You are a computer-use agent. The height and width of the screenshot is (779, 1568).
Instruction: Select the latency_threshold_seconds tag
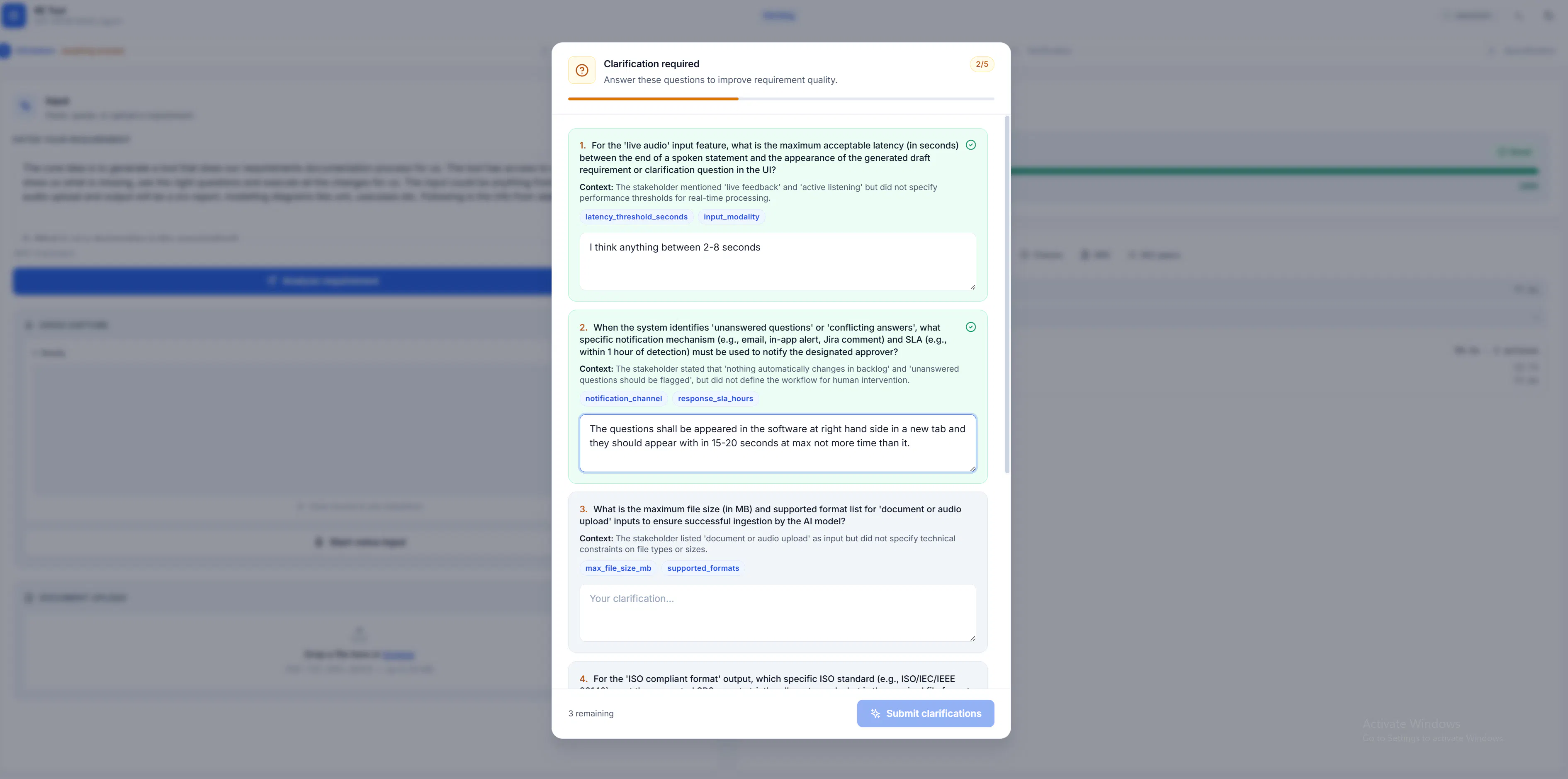[636, 217]
